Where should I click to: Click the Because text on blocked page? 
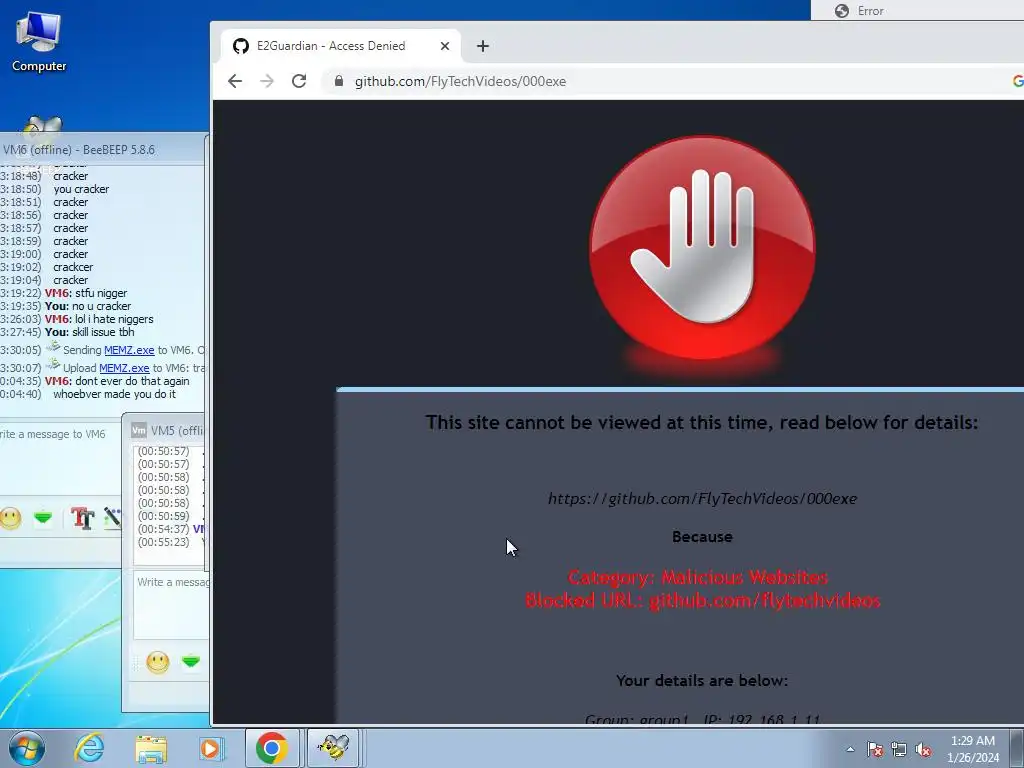click(x=702, y=537)
